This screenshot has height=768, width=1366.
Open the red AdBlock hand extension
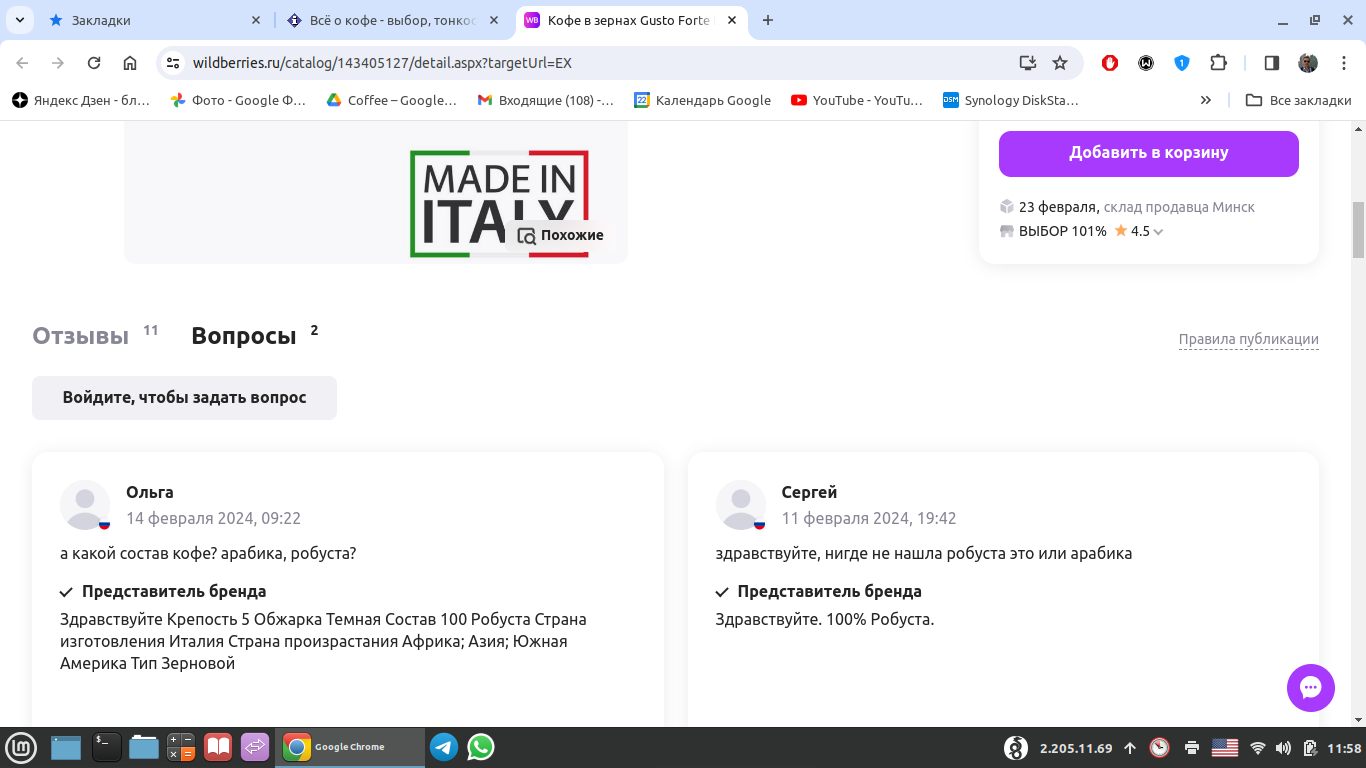click(1110, 63)
